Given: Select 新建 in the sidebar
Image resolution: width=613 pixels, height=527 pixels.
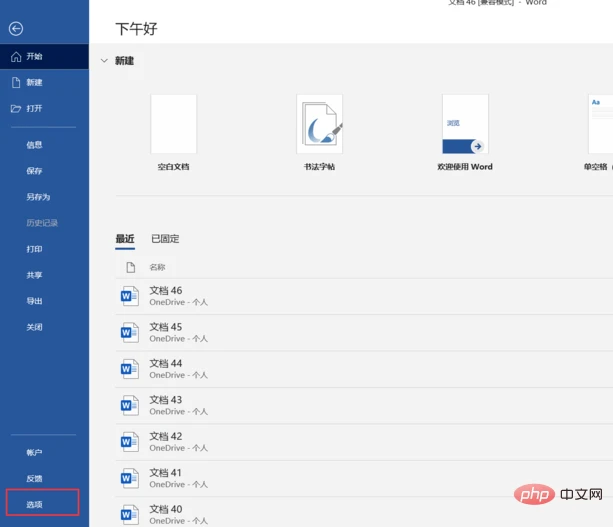Looking at the screenshot, I should [x=44, y=82].
